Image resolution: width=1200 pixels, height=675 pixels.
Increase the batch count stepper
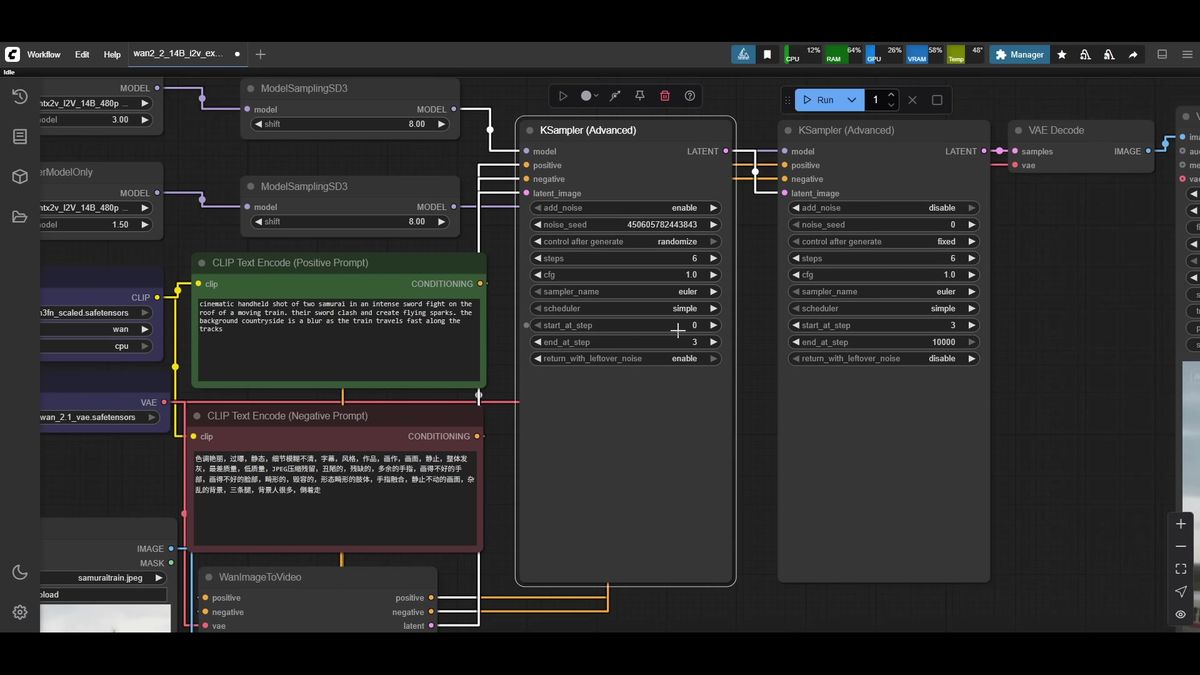coord(891,95)
